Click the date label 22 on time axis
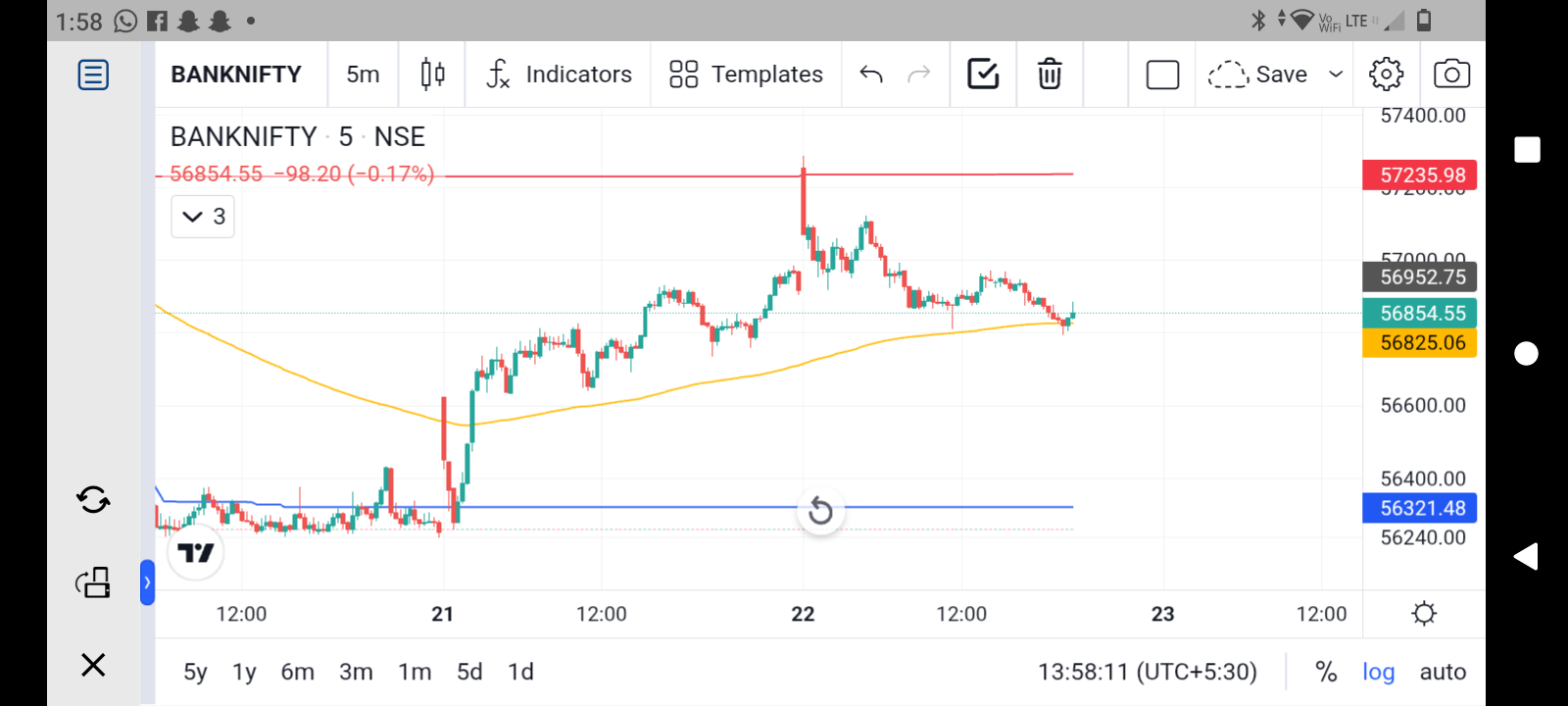1568x706 pixels. 803,614
